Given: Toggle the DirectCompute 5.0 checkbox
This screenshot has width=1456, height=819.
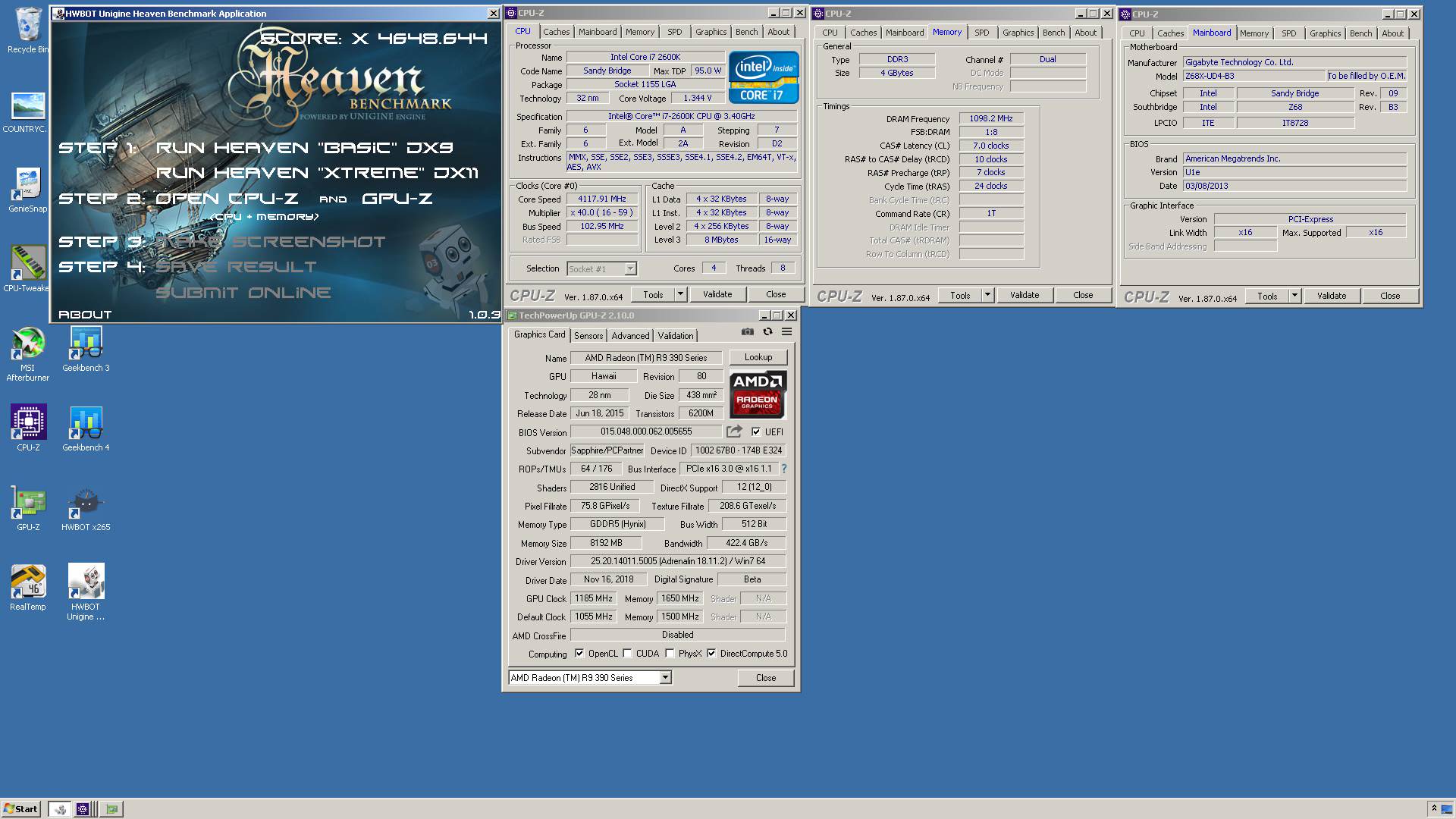Looking at the screenshot, I should [711, 653].
